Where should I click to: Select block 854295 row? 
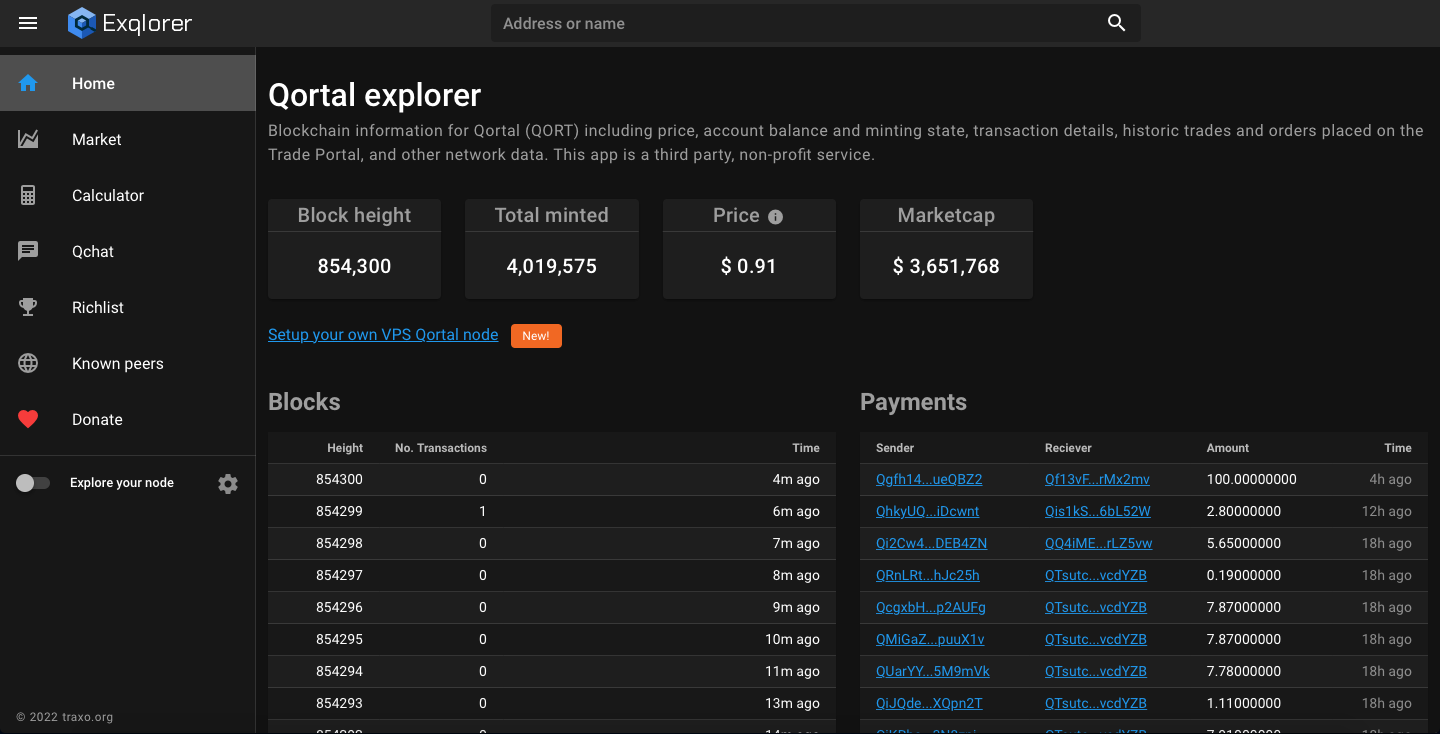[552, 639]
